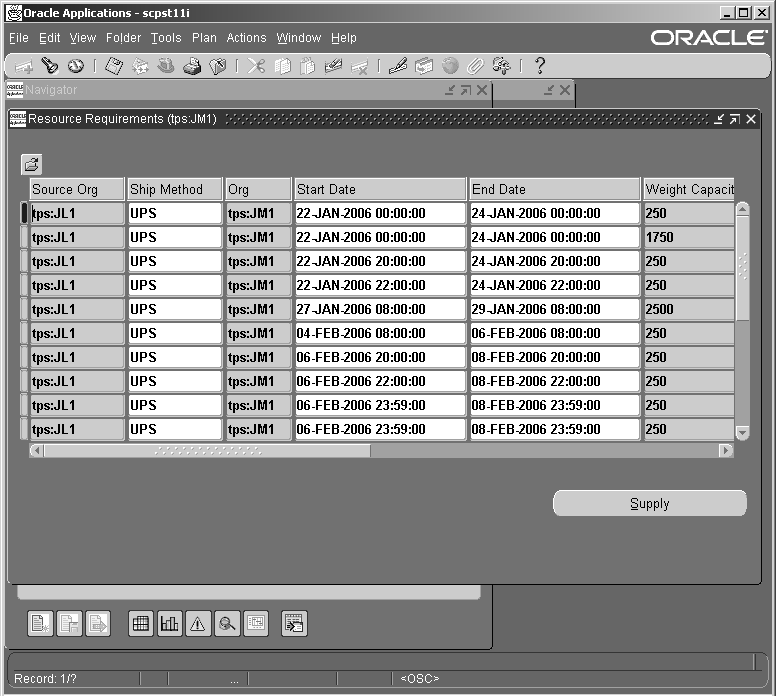Click the Edit Field pen icon
This screenshot has height=696, width=776.
point(398,66)
